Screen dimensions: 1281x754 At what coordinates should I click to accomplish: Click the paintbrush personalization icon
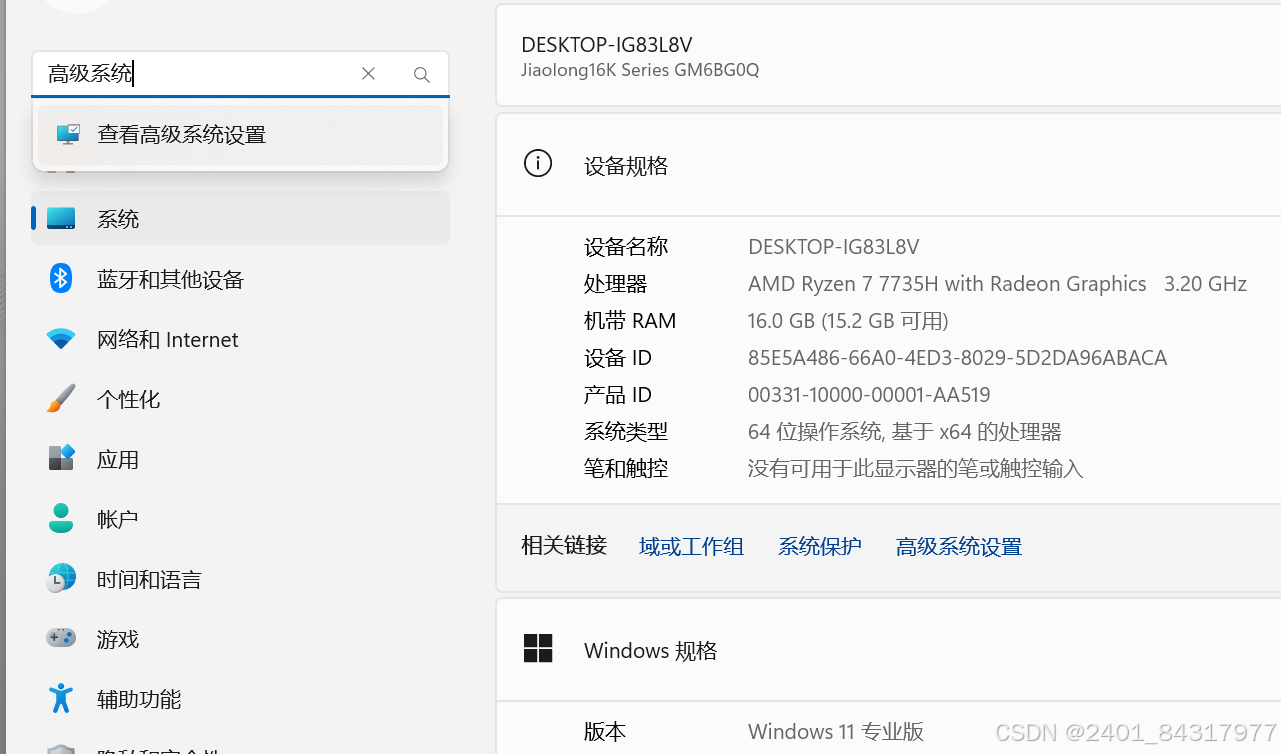tap(61, 399)
